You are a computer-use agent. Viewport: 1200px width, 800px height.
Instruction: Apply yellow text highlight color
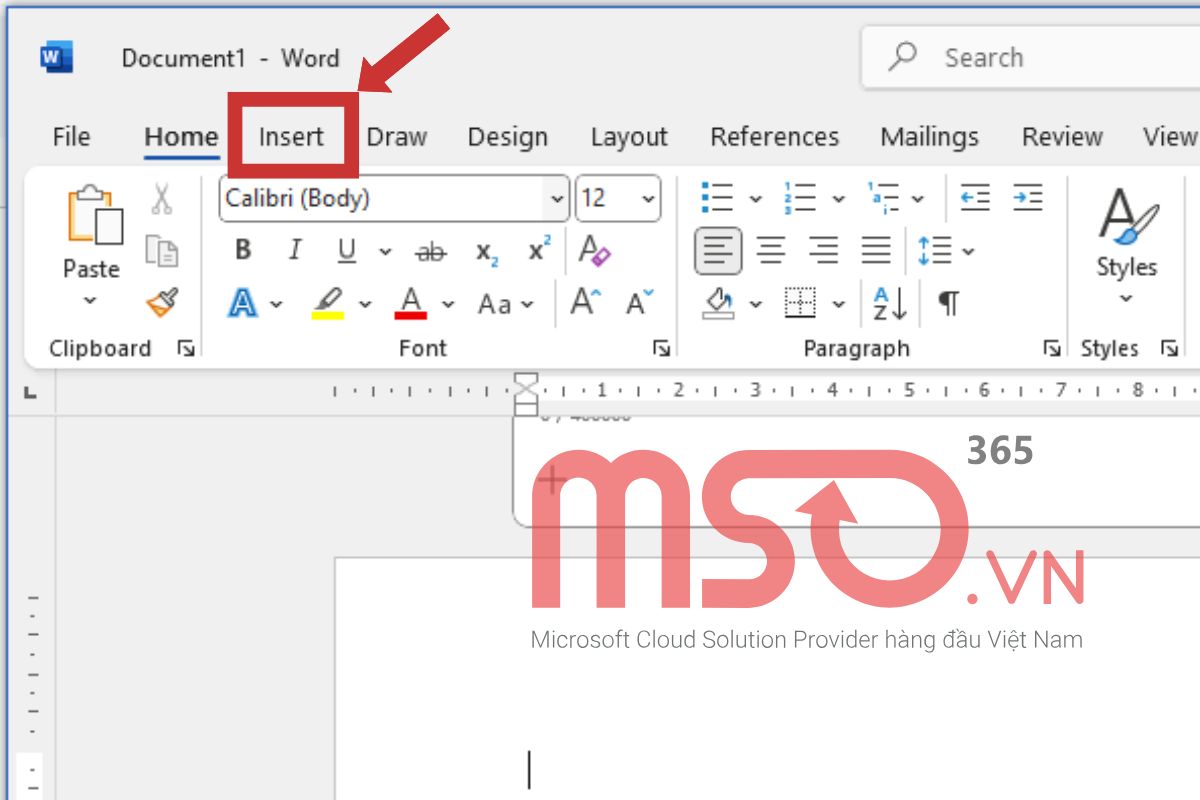tap(328, 302)
